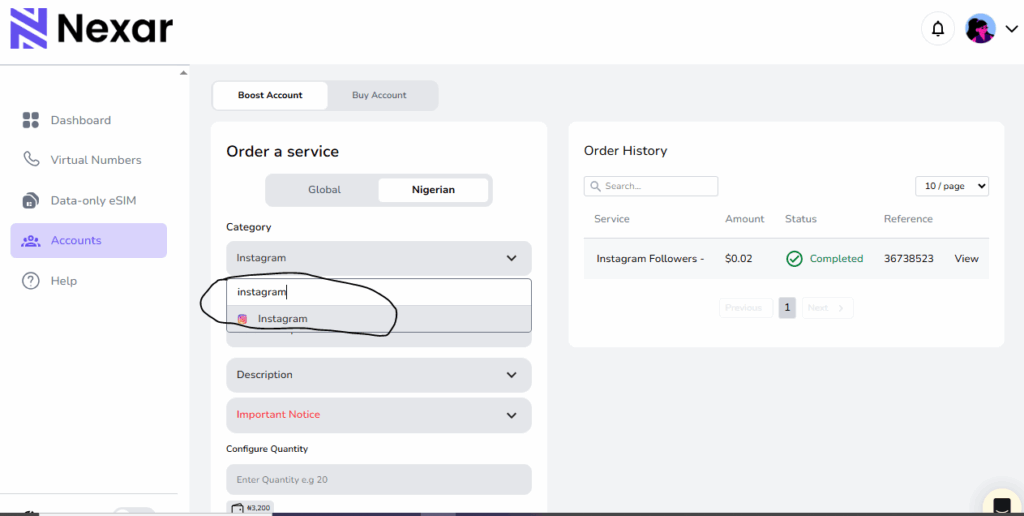
Task: Select page 1 in pagination
Action: pos(787,308)
